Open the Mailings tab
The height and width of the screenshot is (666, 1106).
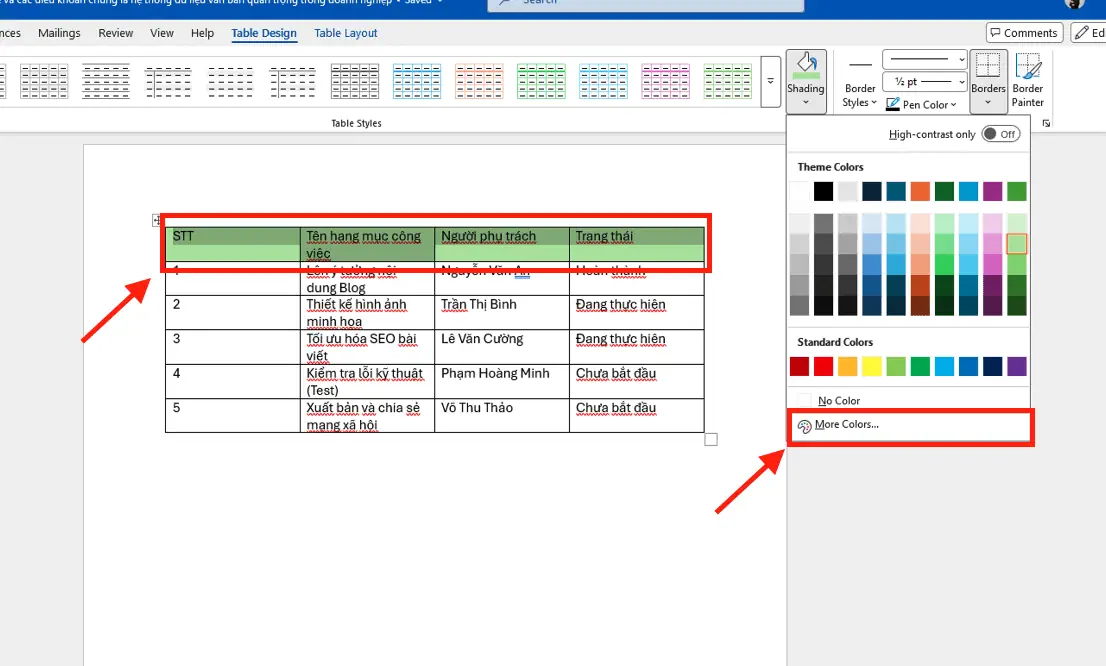point(59,33)
